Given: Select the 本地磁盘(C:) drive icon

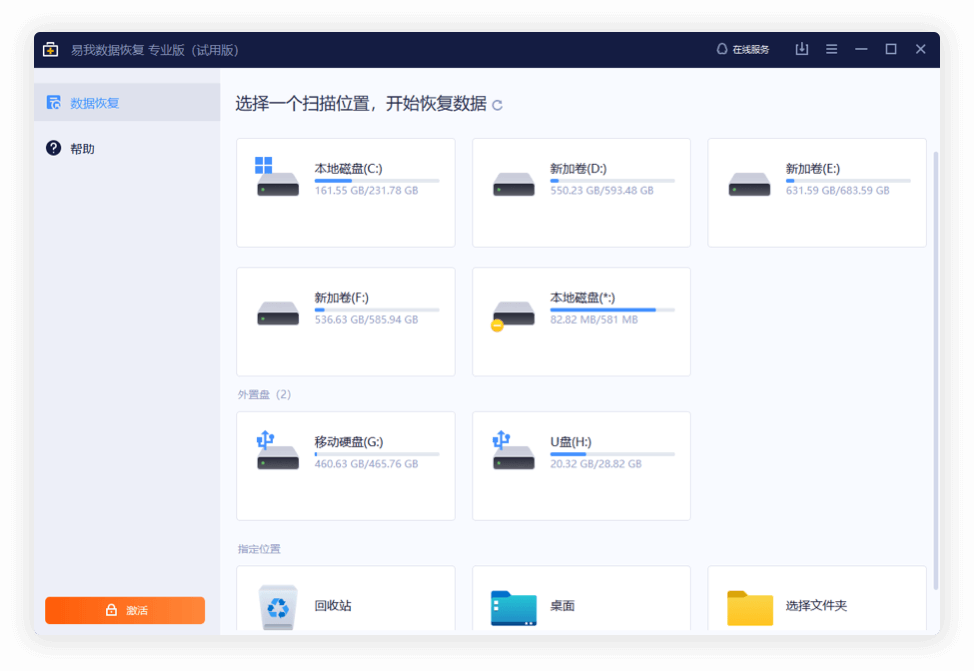Looking at the screenshot, I should tap(277, 176).
